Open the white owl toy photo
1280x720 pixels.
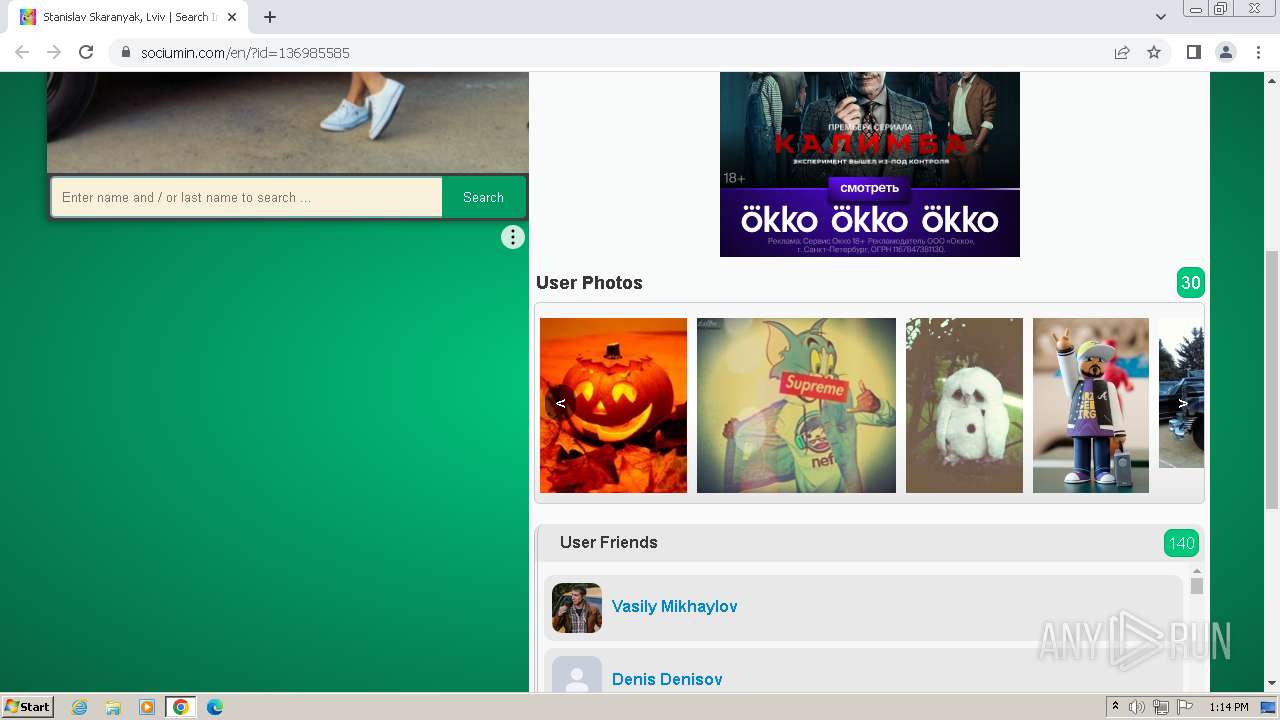click(964, 405)
